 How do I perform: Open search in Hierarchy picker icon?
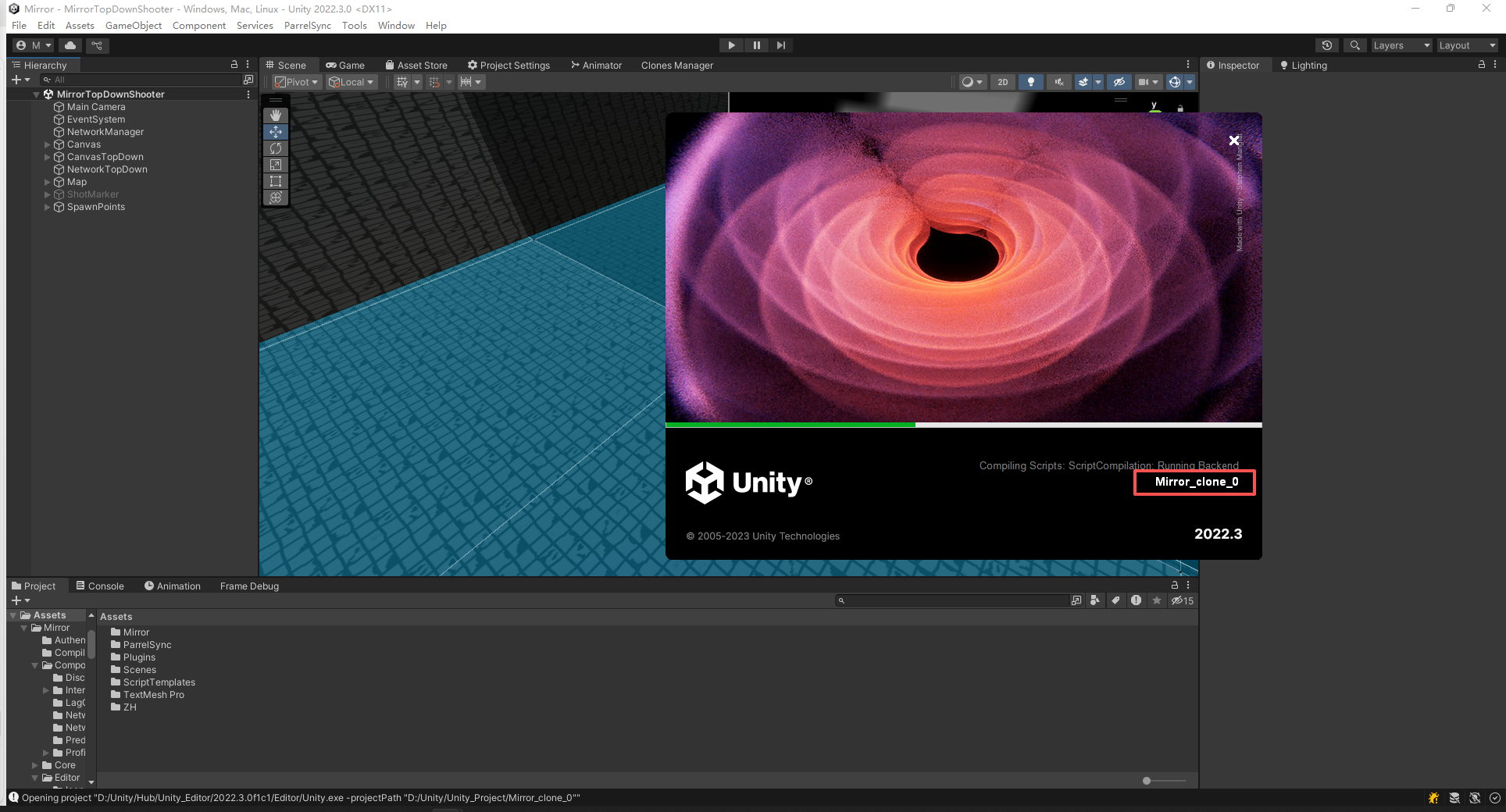(x=248, y=80)
